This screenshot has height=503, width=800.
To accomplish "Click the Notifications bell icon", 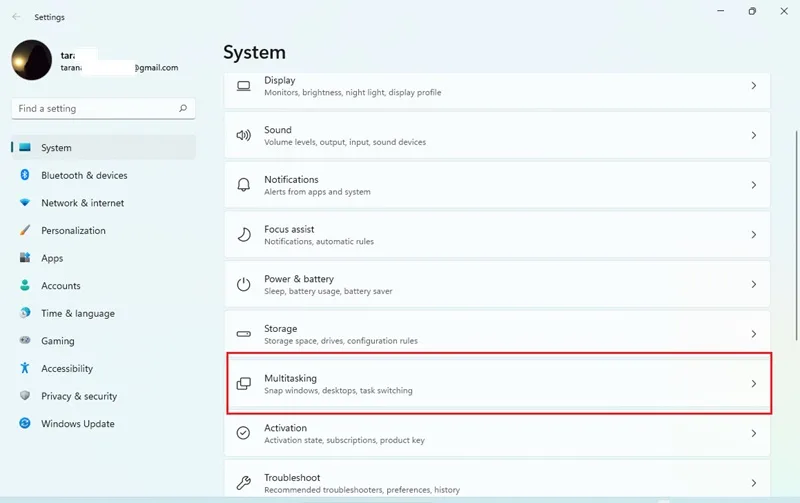I will point(243,185).
